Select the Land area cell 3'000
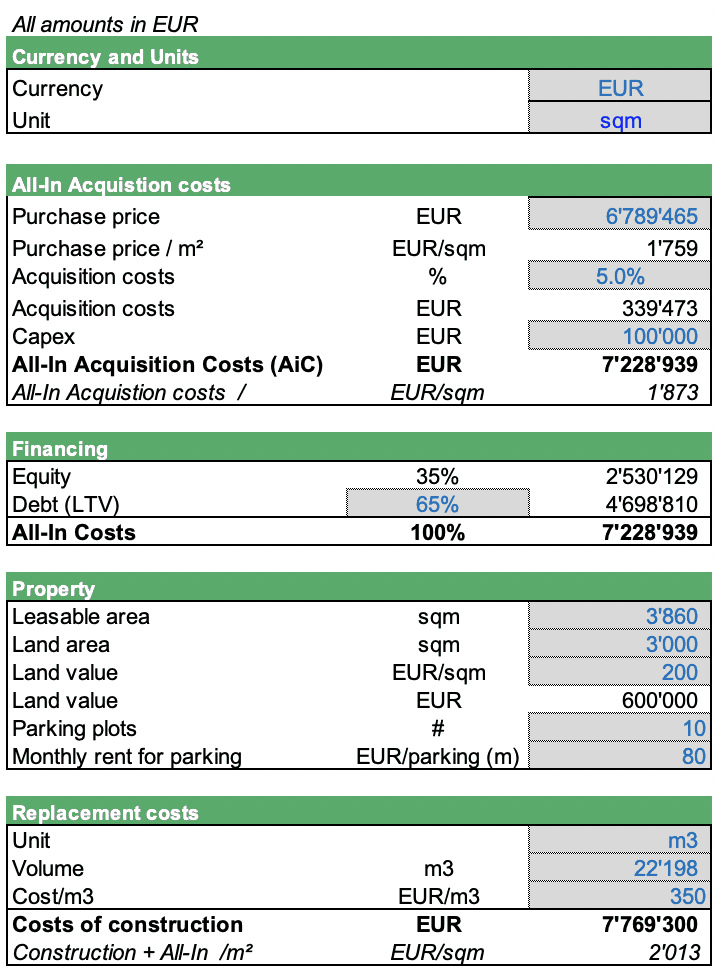The image size is (714, 970). (619, 644)
